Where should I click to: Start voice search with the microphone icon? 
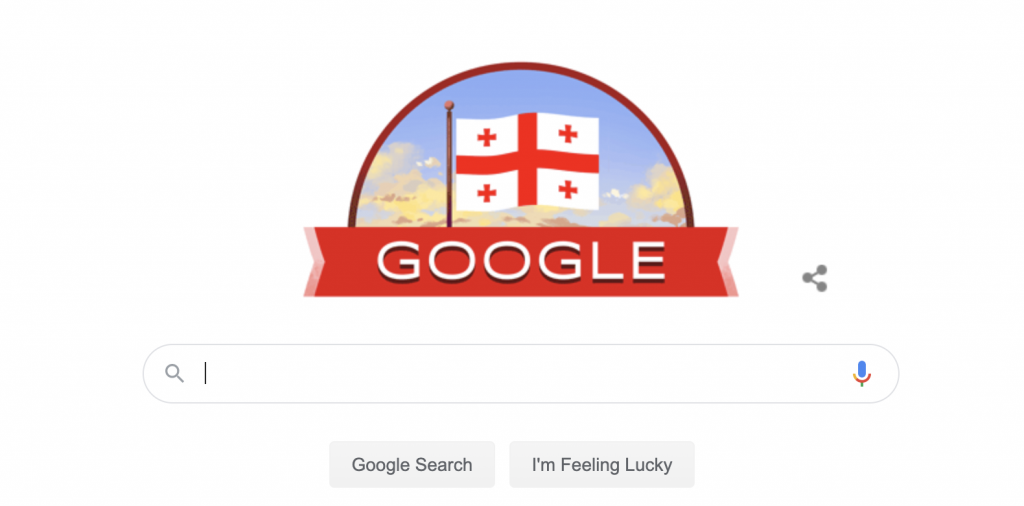pos(861,373)
